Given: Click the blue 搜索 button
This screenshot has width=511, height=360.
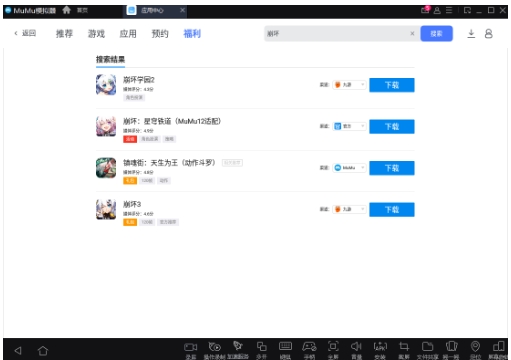Looking at the screenshot, I should [x=436, y=34].
